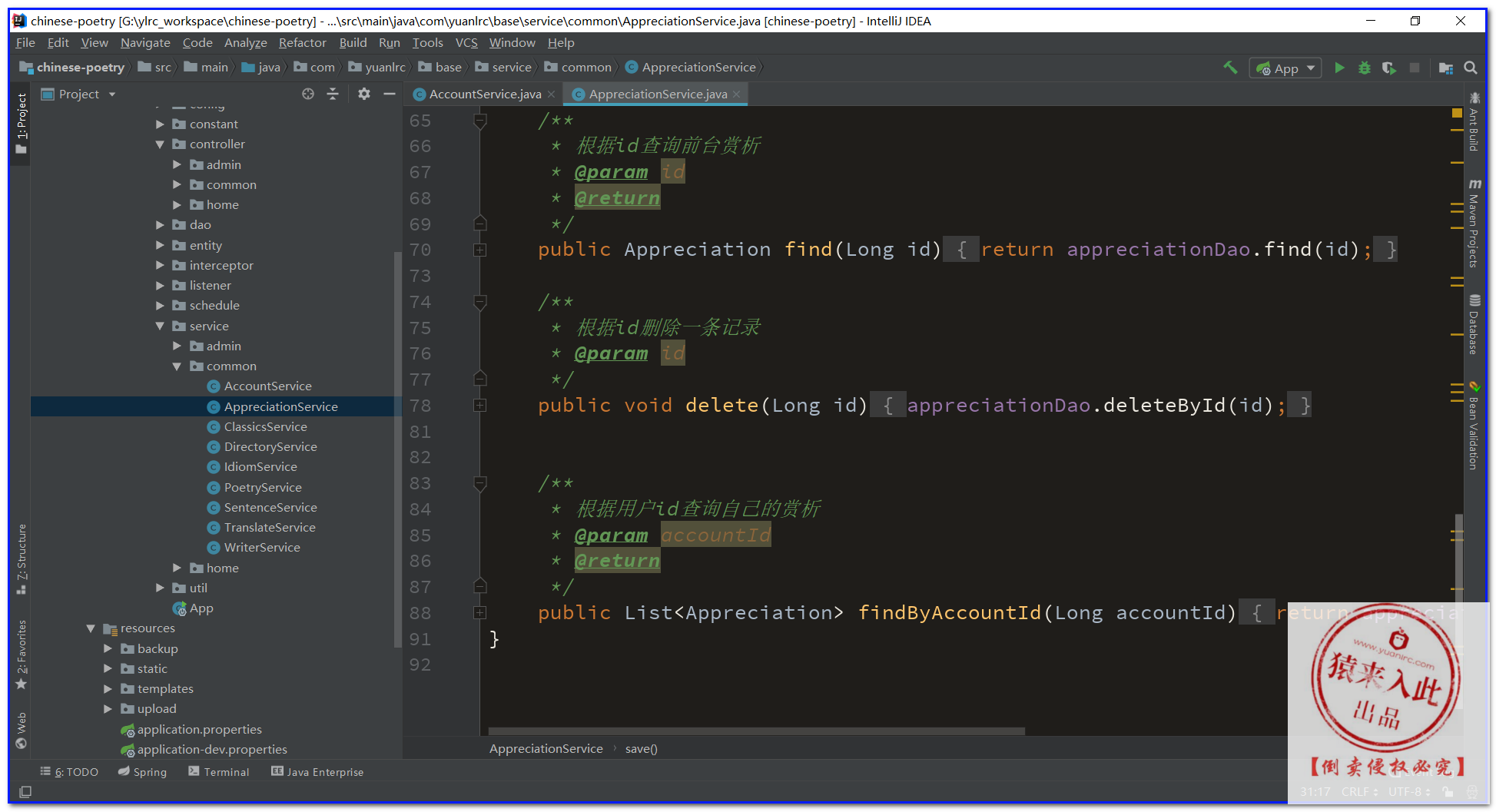
Task: Fold the javadoc comment at line 74
Action: [x=480, y=302]
